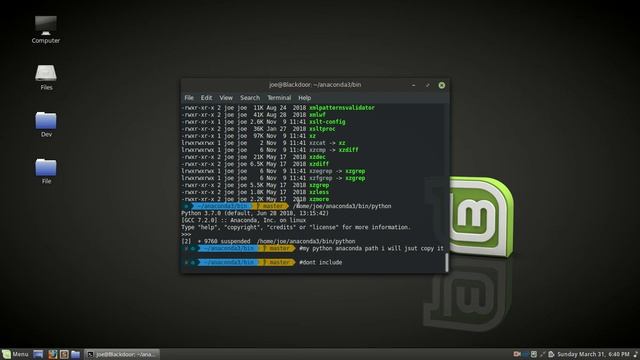Open the Edit menu in terminal

[x=207, y=98]
